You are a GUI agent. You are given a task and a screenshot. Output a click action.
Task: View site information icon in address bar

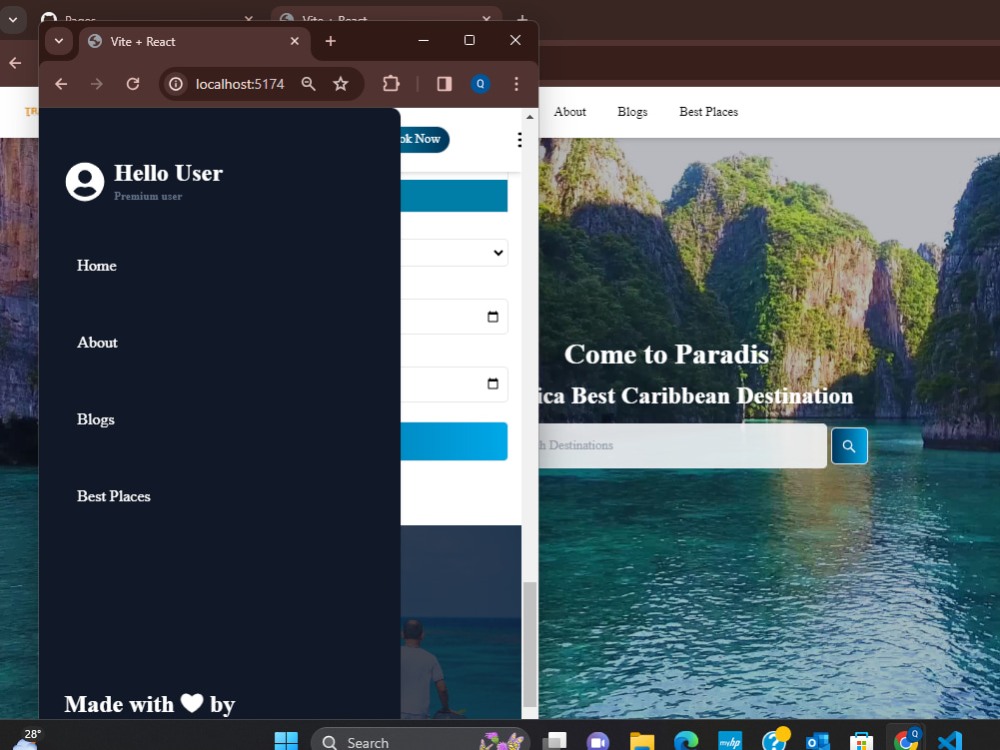176,84
